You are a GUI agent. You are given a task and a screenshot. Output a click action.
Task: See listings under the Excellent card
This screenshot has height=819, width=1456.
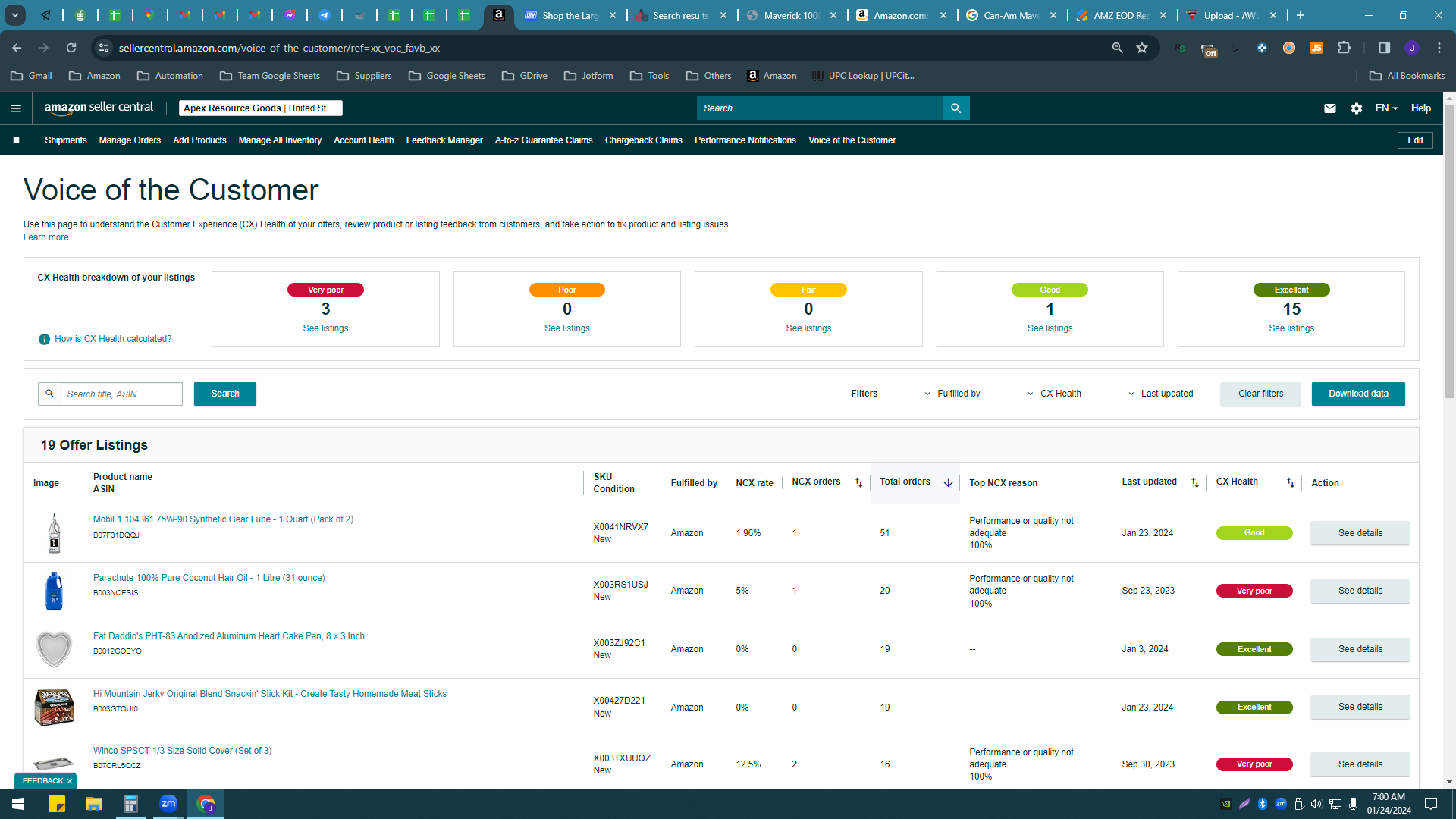tap(1291, 328)
